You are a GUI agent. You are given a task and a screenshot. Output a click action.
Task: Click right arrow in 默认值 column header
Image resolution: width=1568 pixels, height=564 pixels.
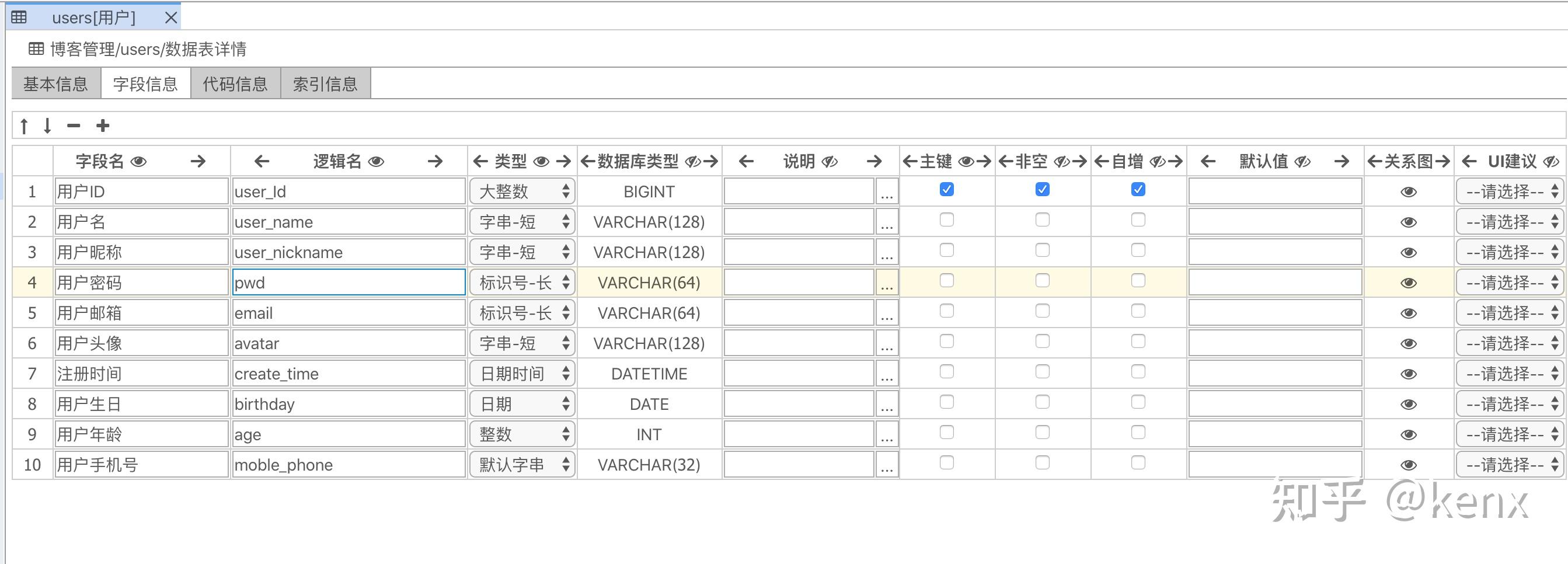click(x=1341, y=161)
